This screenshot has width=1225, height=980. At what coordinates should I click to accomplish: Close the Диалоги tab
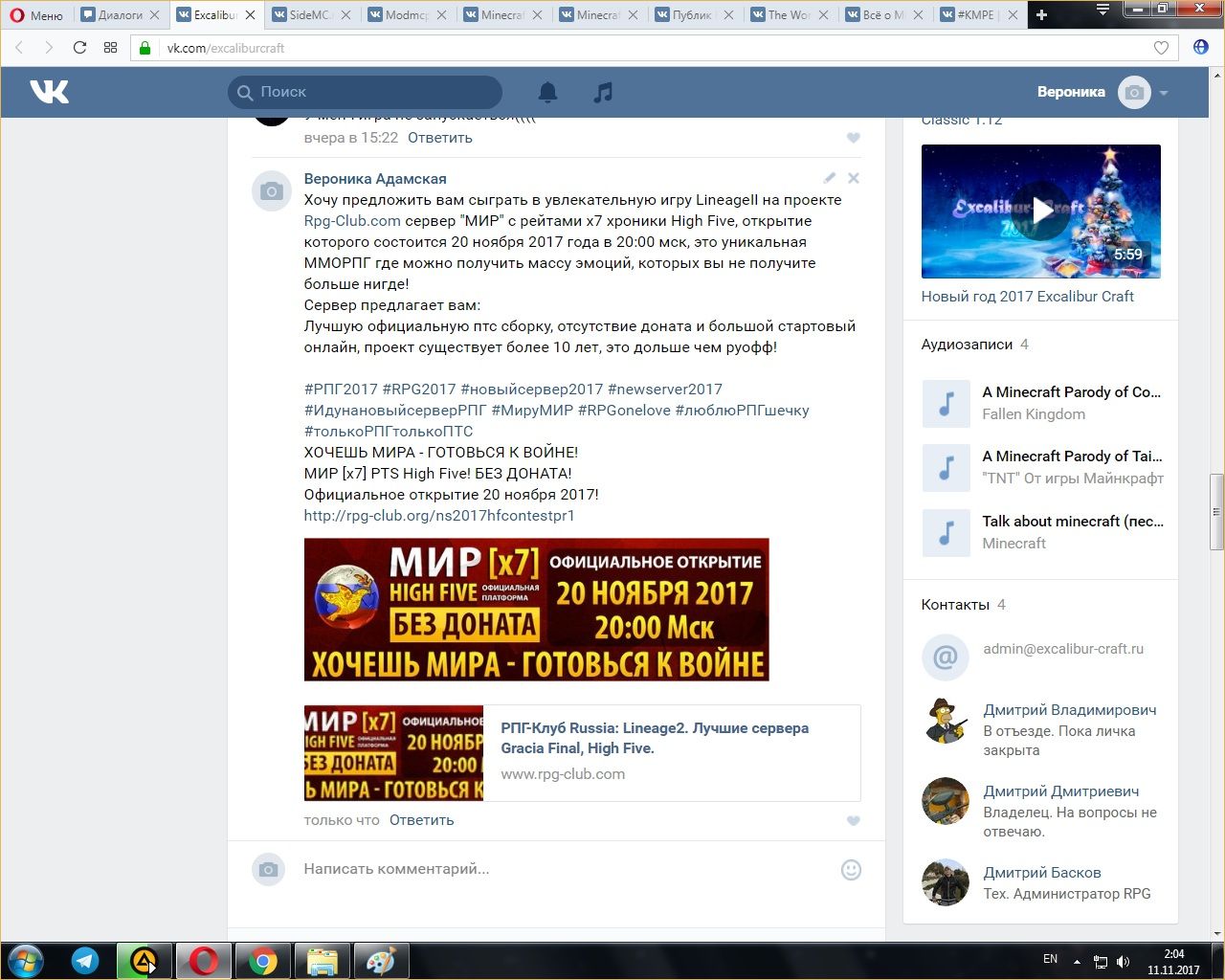tap(154, 15)
